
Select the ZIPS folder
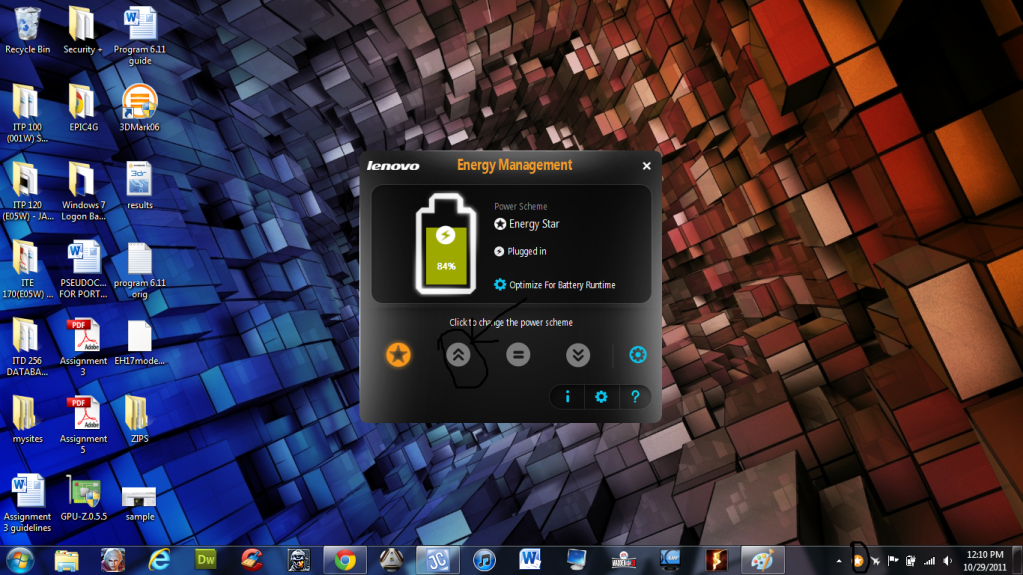[139, 419]
